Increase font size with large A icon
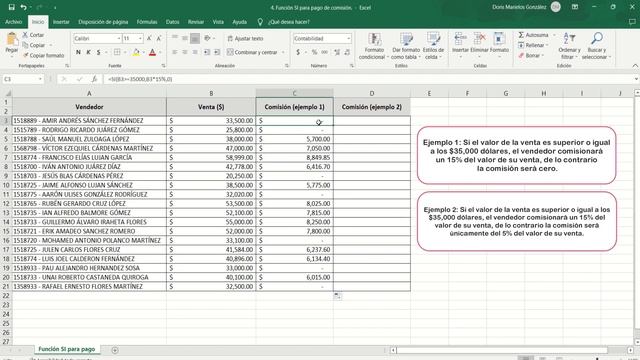 [x=149, y=38]
